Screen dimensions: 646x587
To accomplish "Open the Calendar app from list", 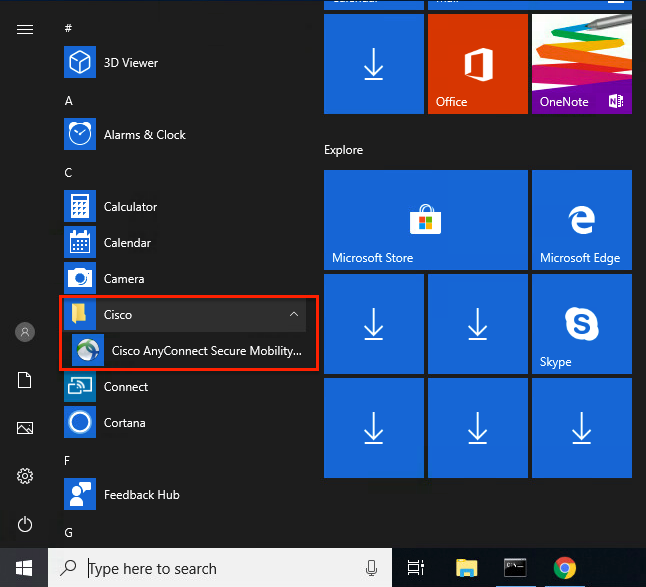I will [185, 242].
